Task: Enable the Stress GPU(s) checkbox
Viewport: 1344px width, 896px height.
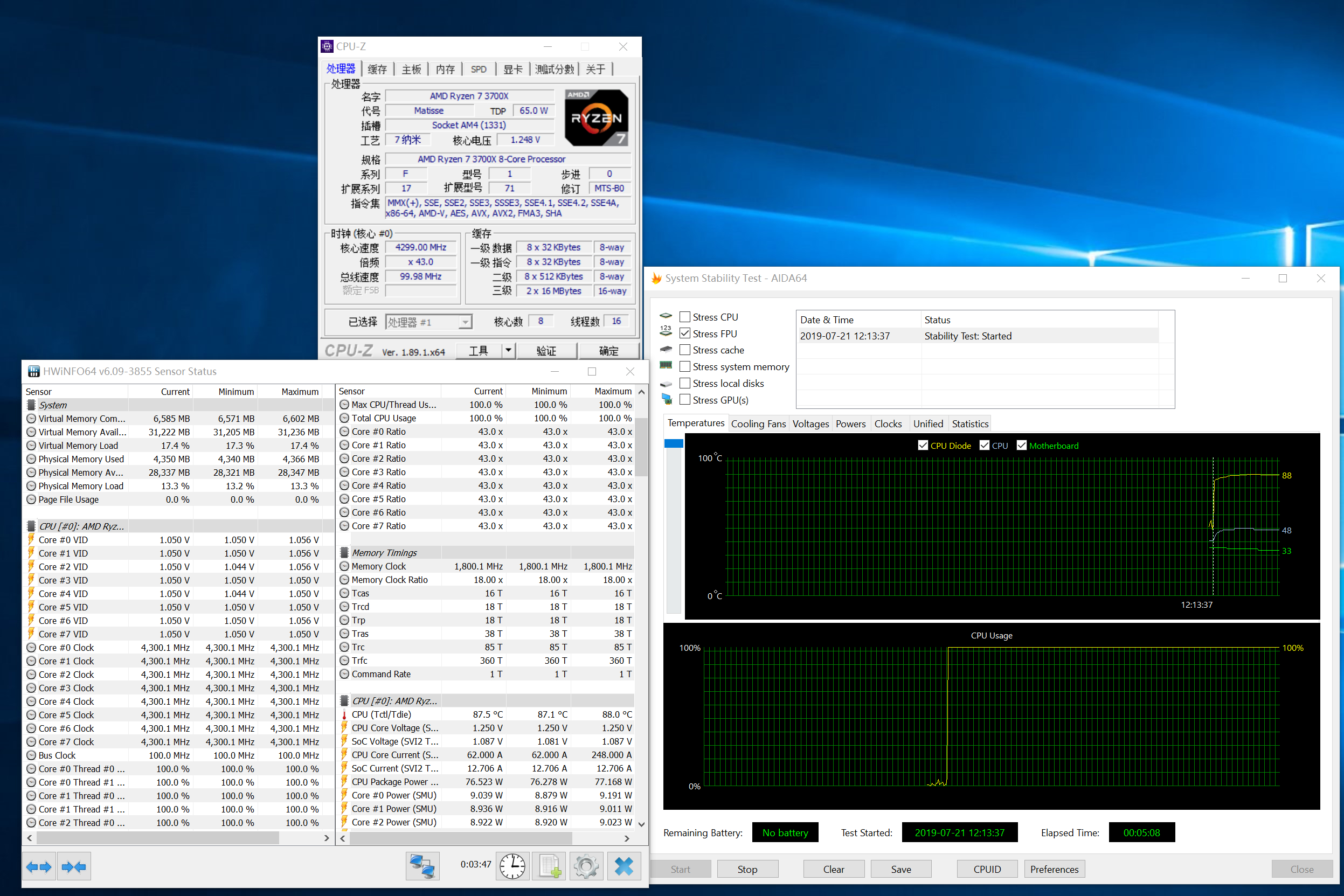Action: (684, 399)
